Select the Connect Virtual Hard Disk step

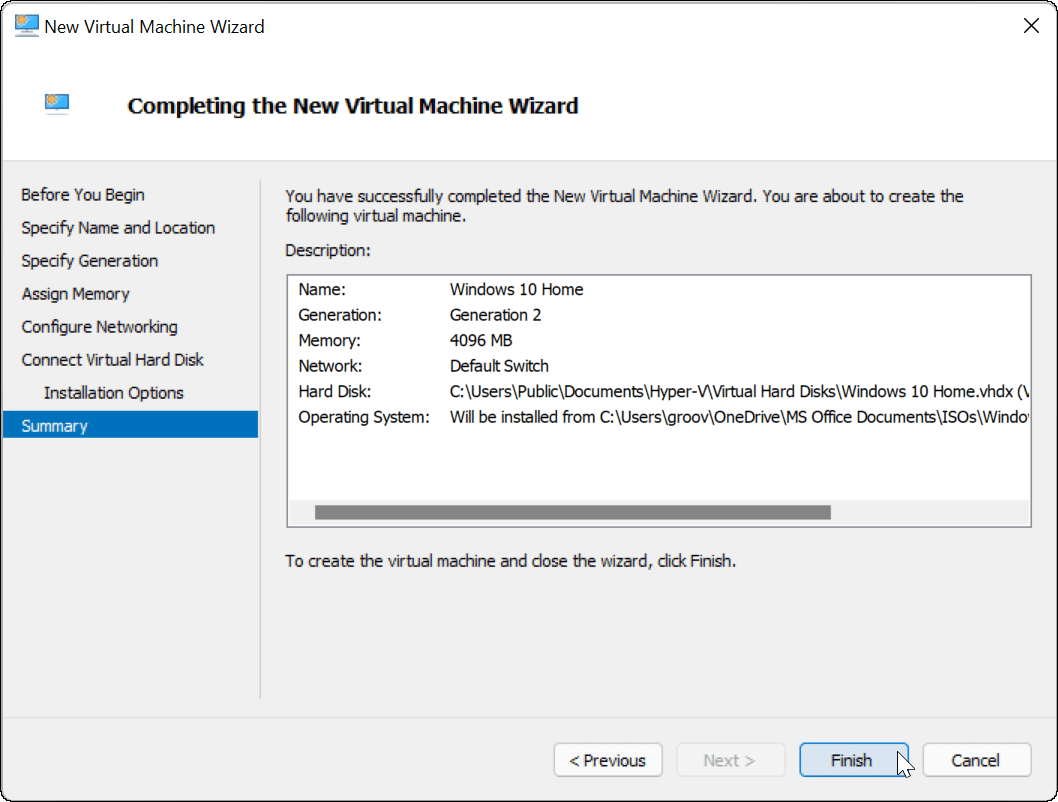113,360
